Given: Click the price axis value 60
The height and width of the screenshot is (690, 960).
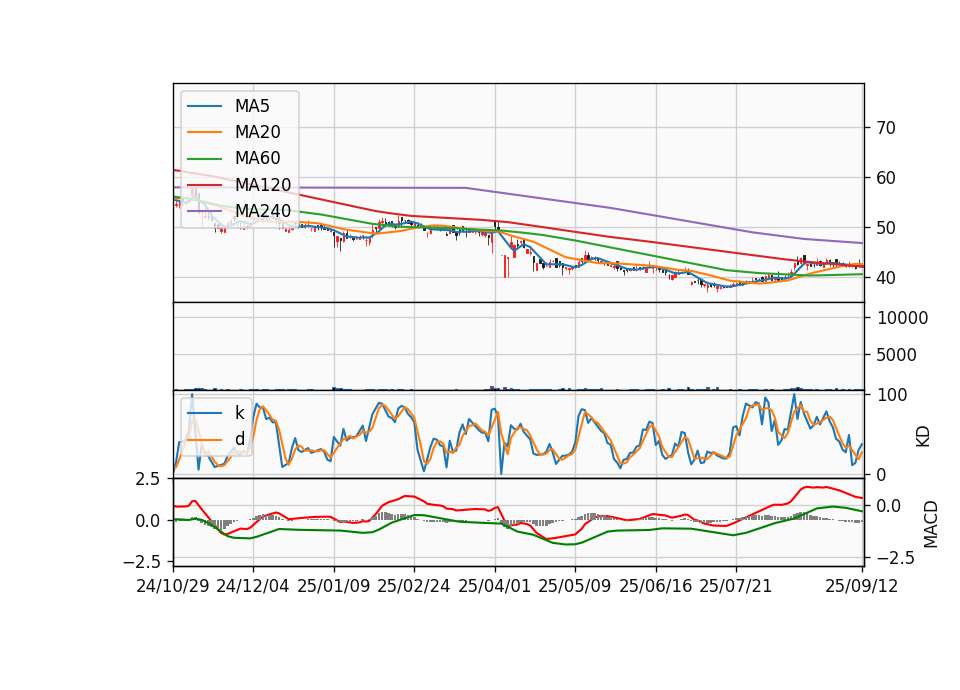Looking at the screenshot, I should (886, 178).
